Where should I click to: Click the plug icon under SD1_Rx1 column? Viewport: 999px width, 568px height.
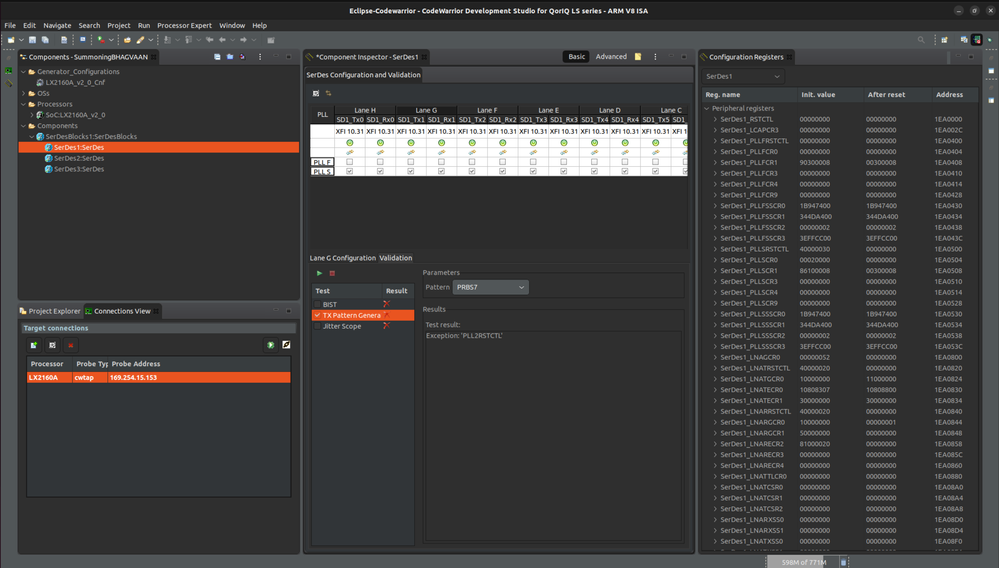[442, 152]
